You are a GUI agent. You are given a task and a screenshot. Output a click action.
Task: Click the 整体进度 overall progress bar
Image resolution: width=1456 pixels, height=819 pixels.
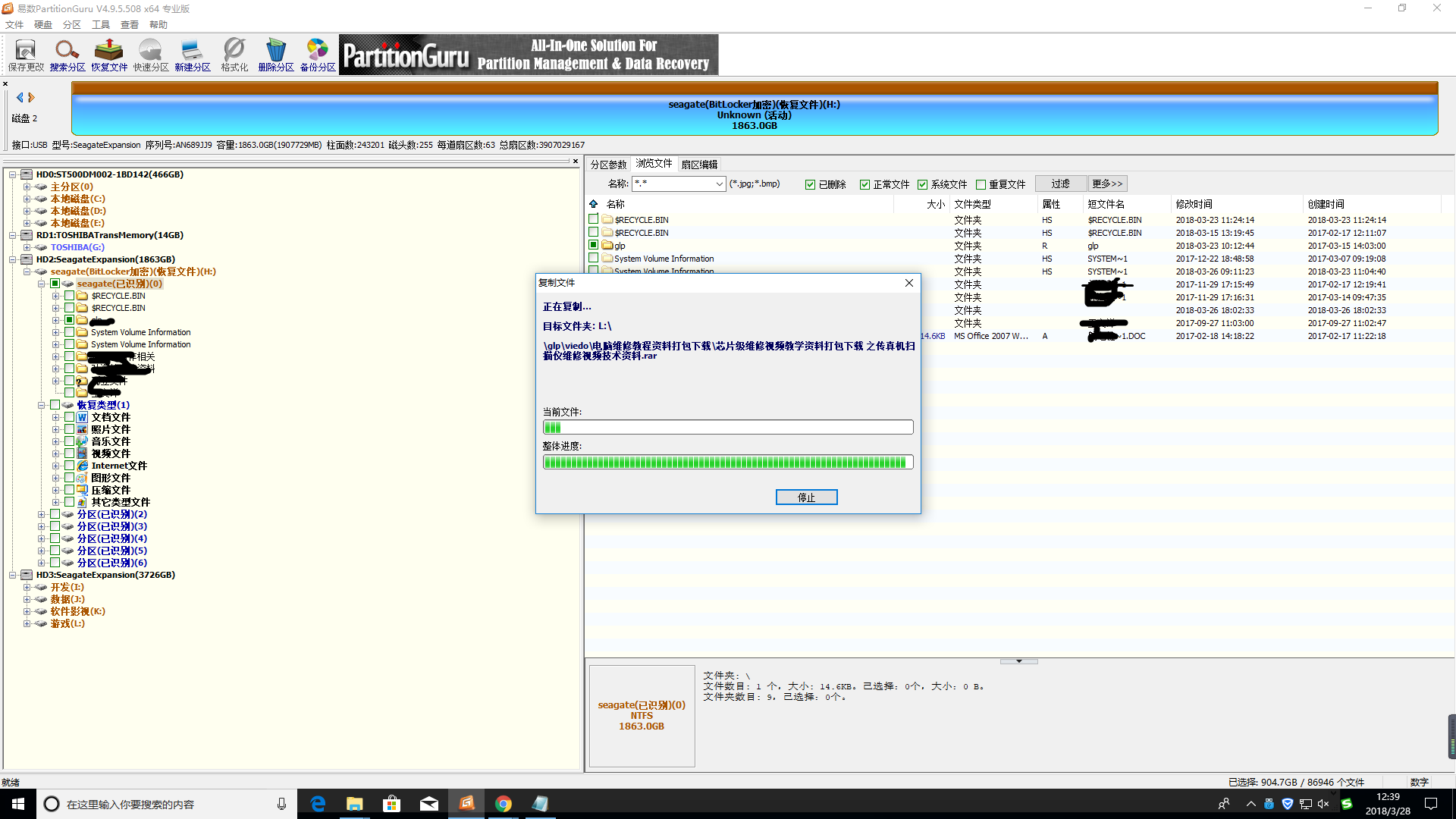coord(728,463)
